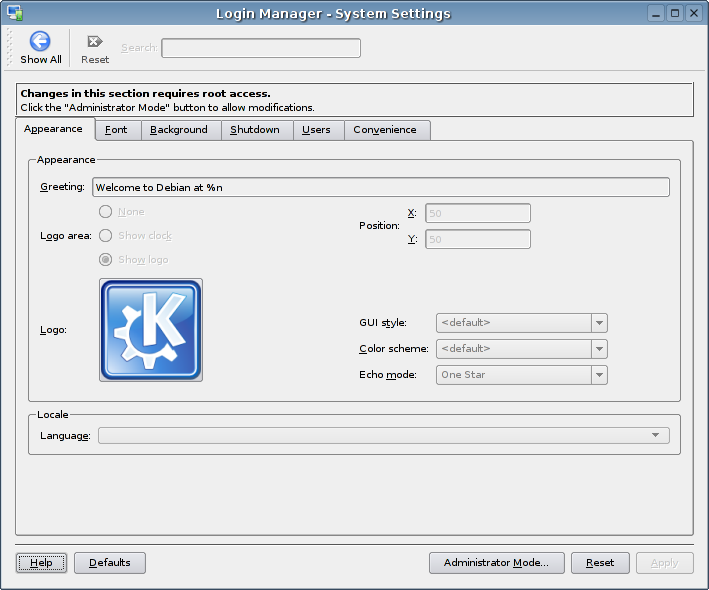Select the None logo area radio button
The width and height of the screenshot is (709, 590).
pos(105,212)
